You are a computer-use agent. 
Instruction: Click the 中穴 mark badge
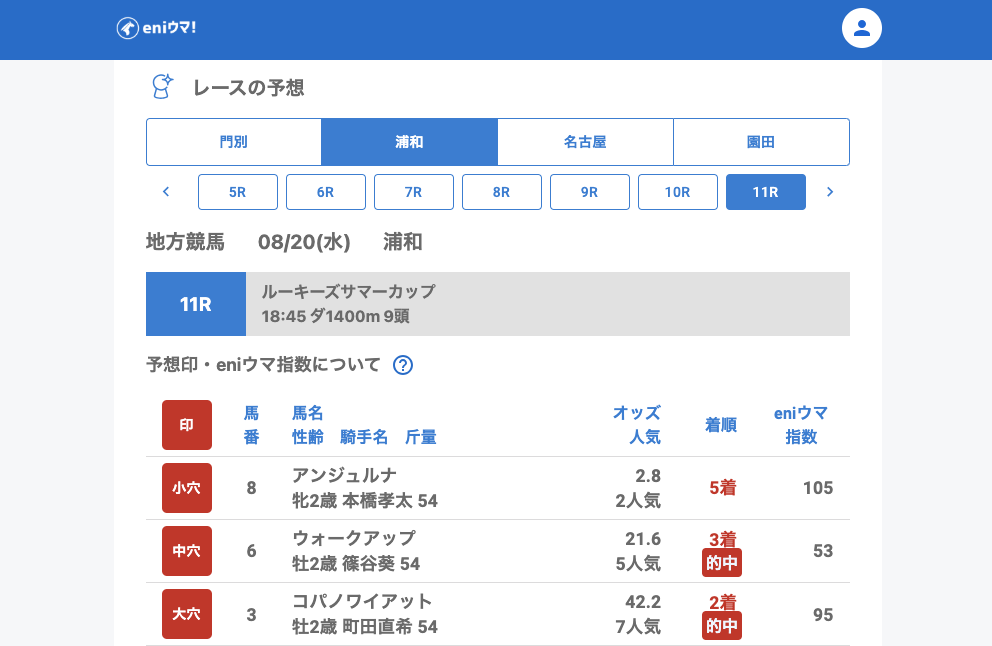pyautogui.click(x=187, y=551)
